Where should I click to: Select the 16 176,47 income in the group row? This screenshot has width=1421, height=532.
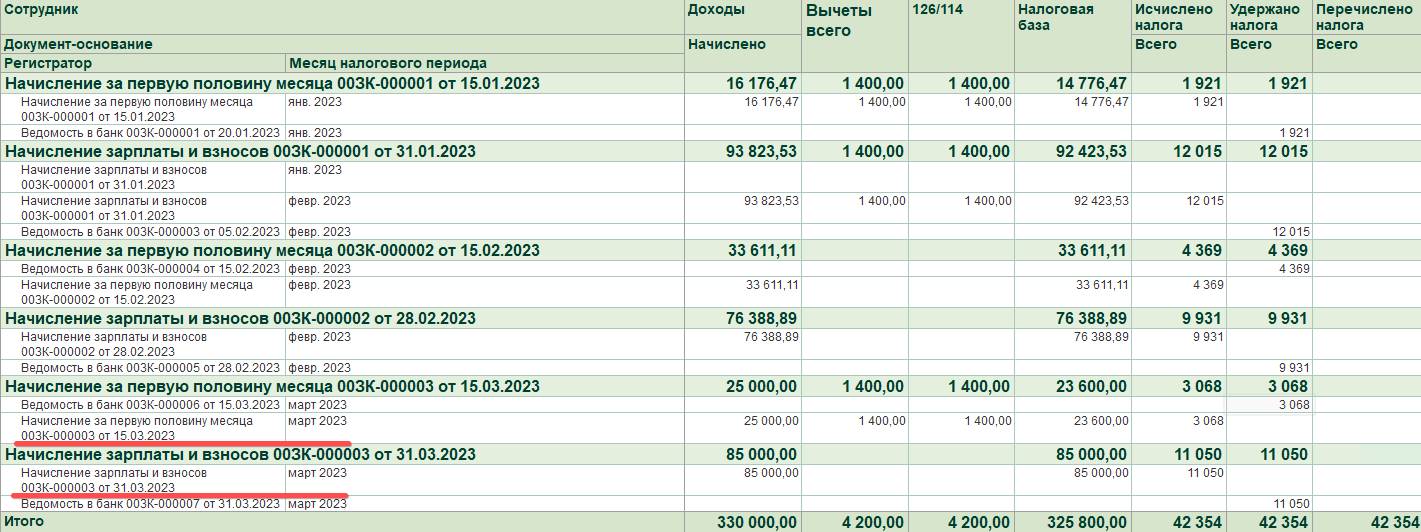[x=762, y=84]
